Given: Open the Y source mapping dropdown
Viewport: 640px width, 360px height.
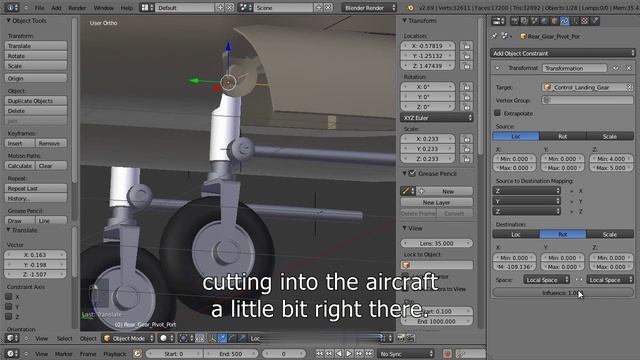Looking at the screenshot, I should pos(527,201).
